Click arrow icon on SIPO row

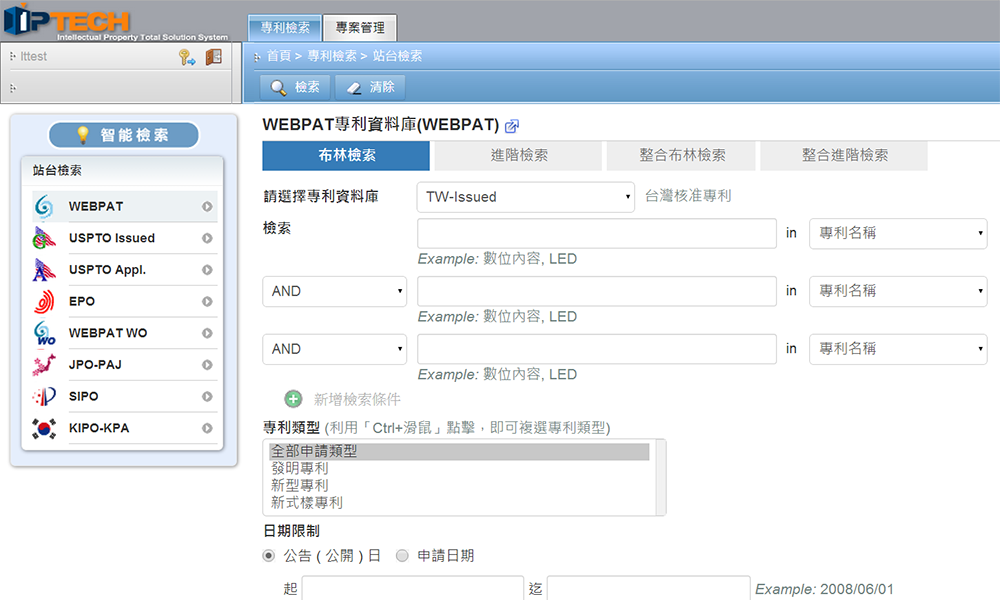click(x=207, y=397)
